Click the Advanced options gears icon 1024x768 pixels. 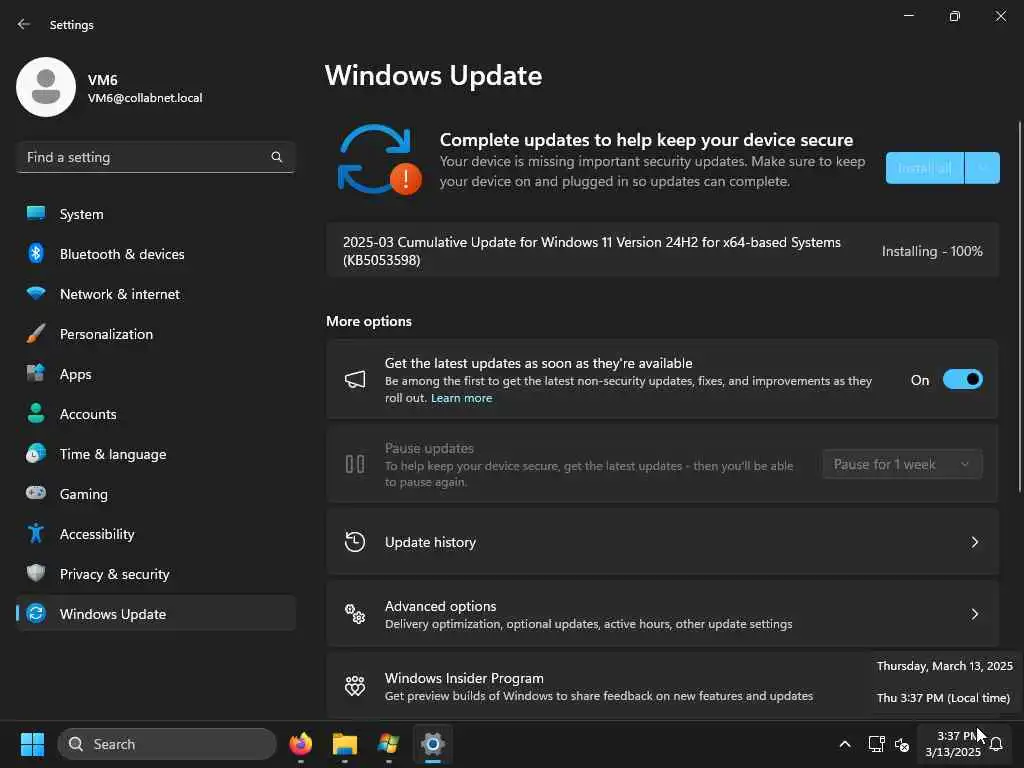click(355, 614)
